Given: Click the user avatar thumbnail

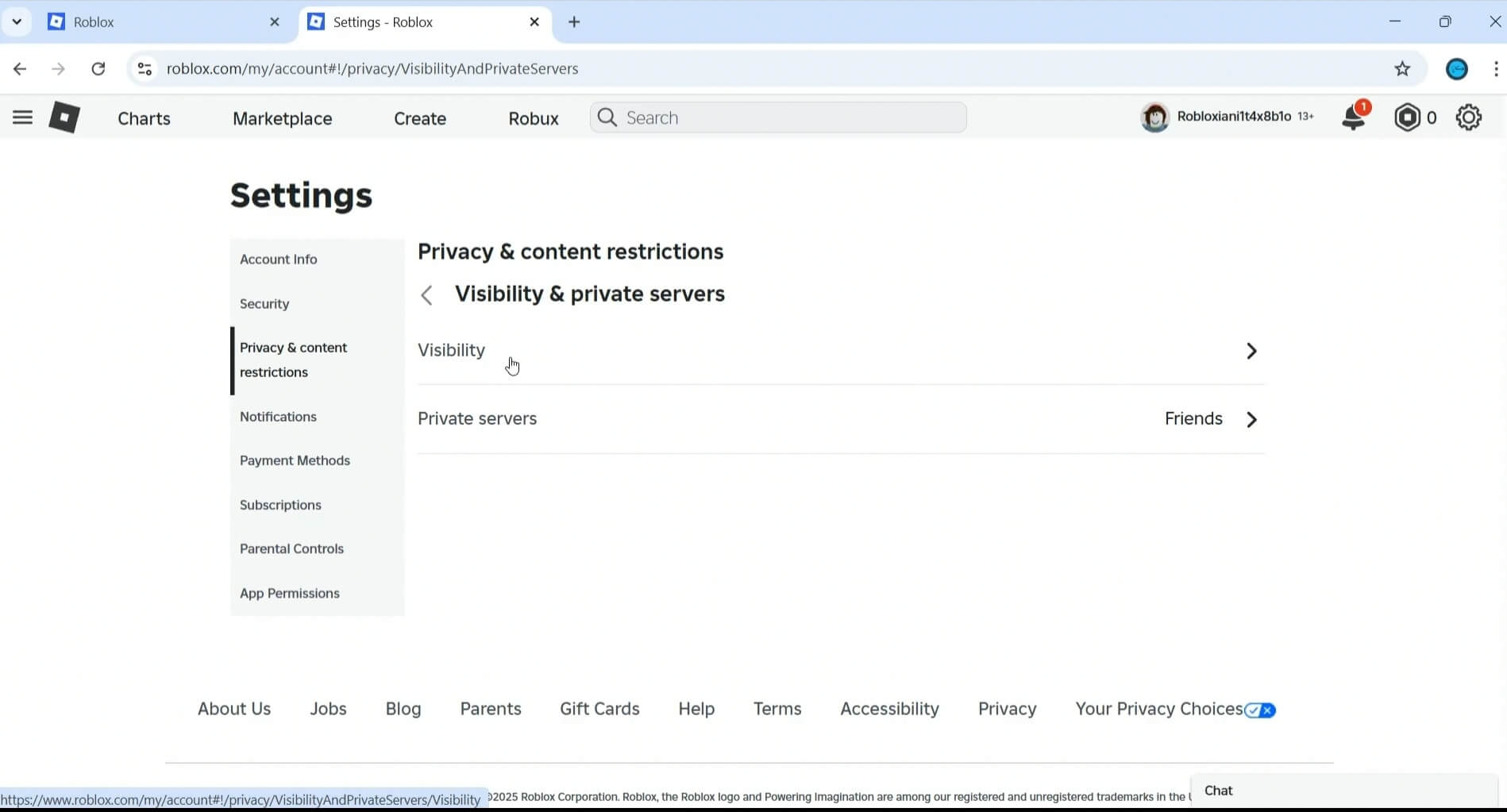Looking at the screenshot, I should (1155, 117).
